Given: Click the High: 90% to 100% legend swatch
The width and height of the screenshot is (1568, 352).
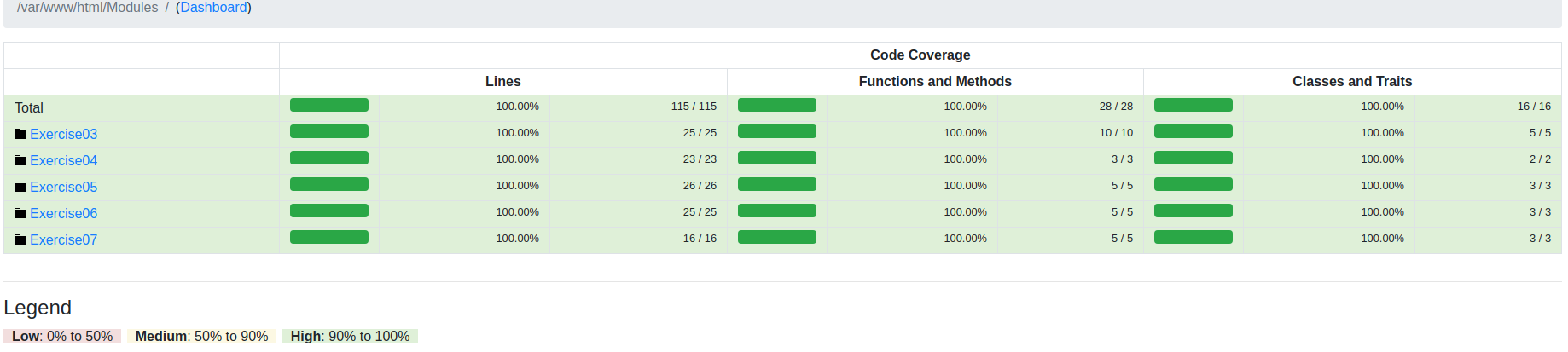Looking at the screenshot, I should (350, 337).
